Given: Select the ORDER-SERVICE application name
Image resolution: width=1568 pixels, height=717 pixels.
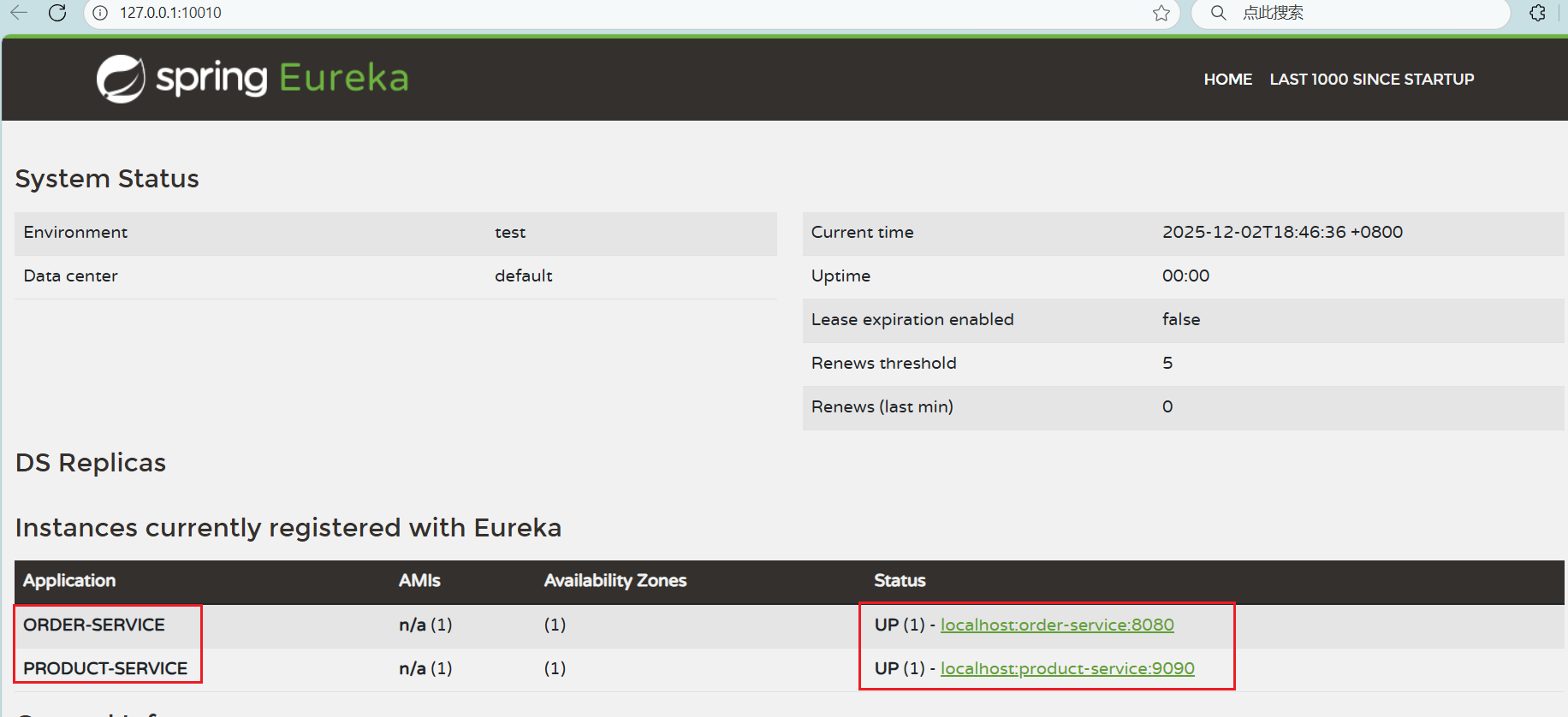Looking at the screenshot, I should (x=94, y=625).
